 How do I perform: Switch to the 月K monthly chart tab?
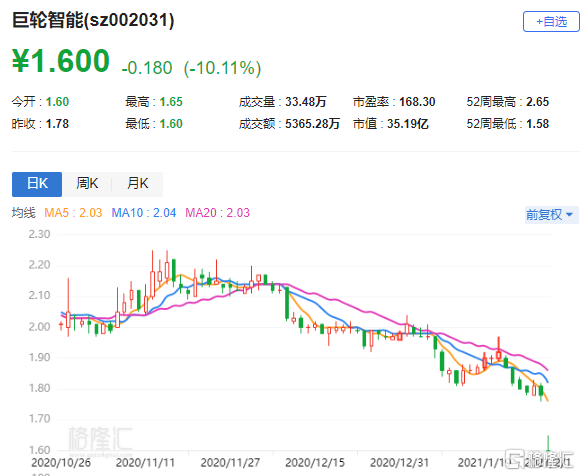pos(137,184)
